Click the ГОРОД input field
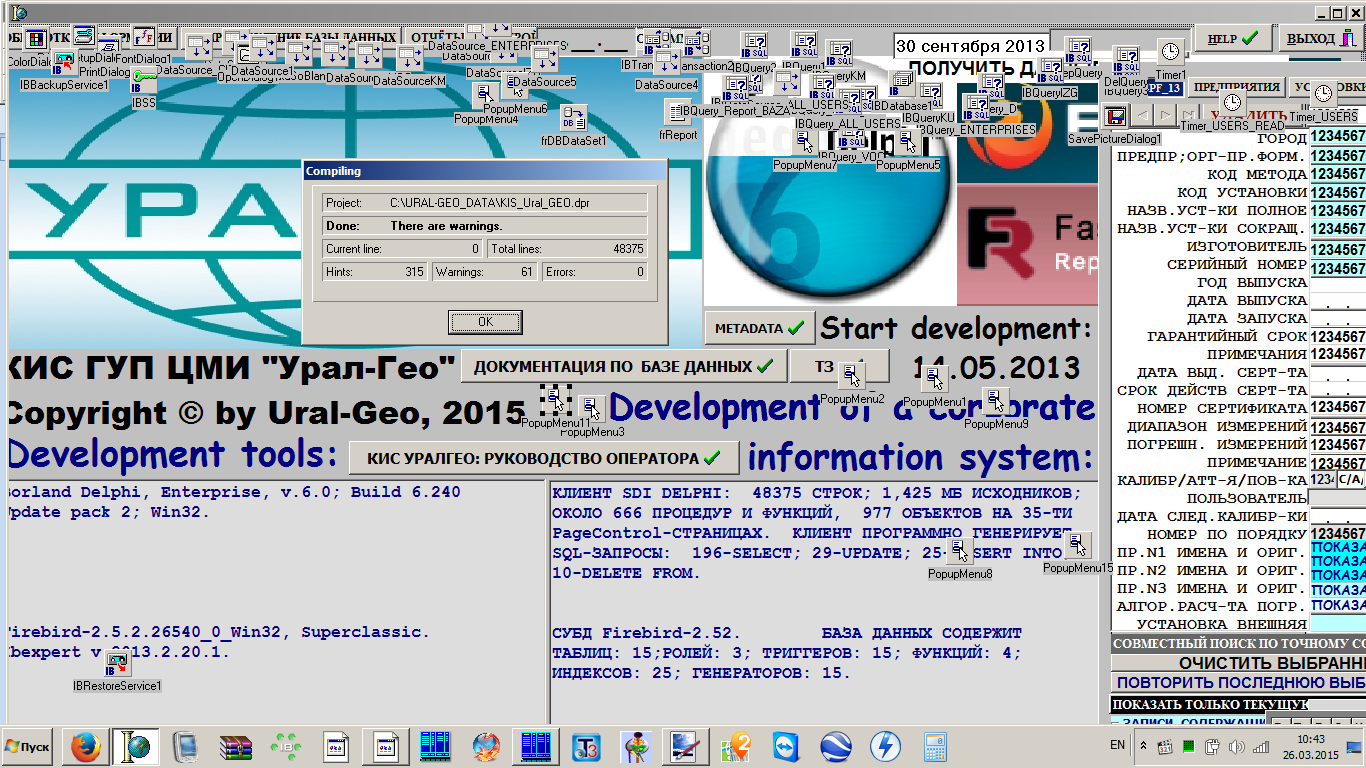 pos(1338,136)
